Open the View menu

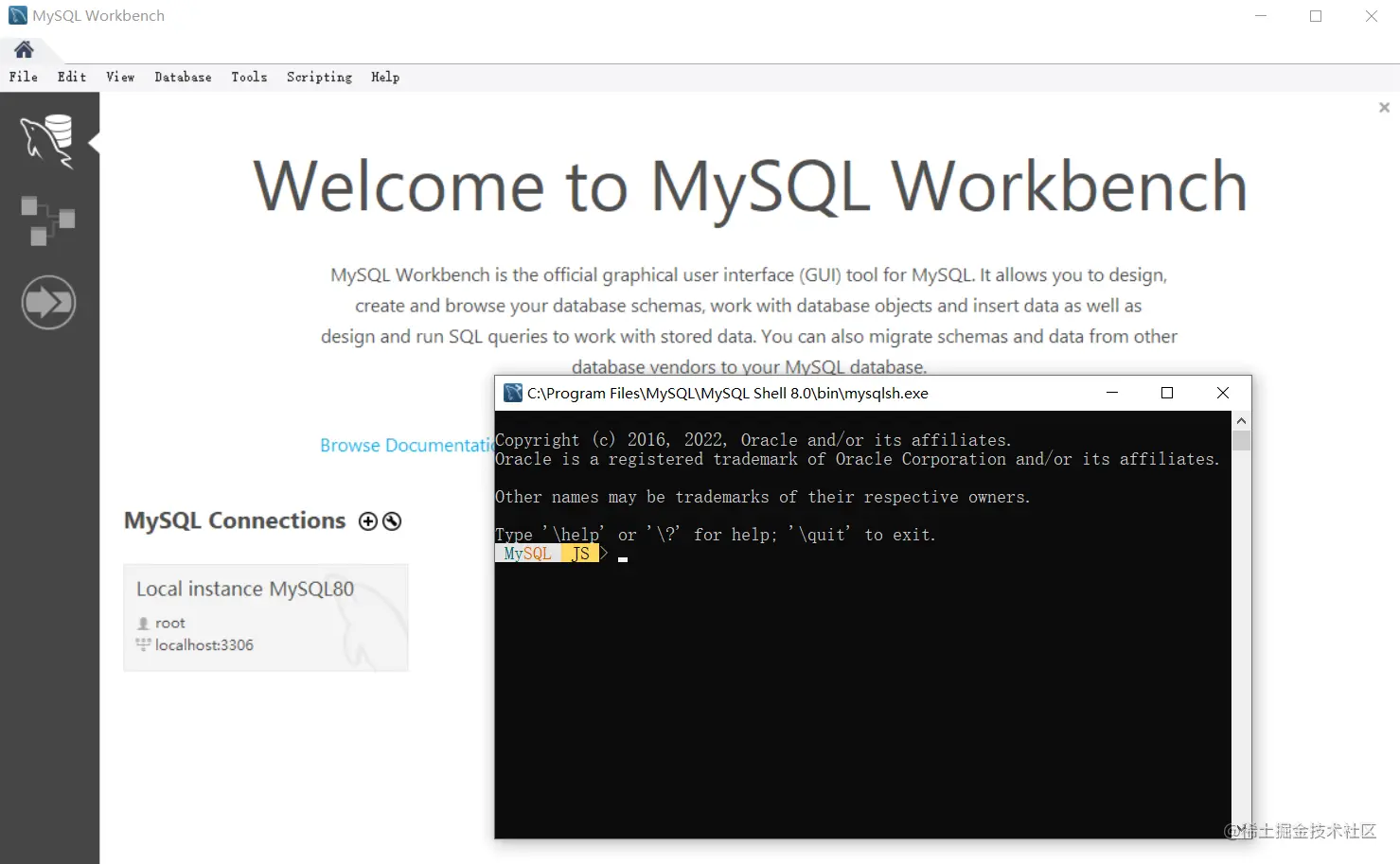[120, 78]
